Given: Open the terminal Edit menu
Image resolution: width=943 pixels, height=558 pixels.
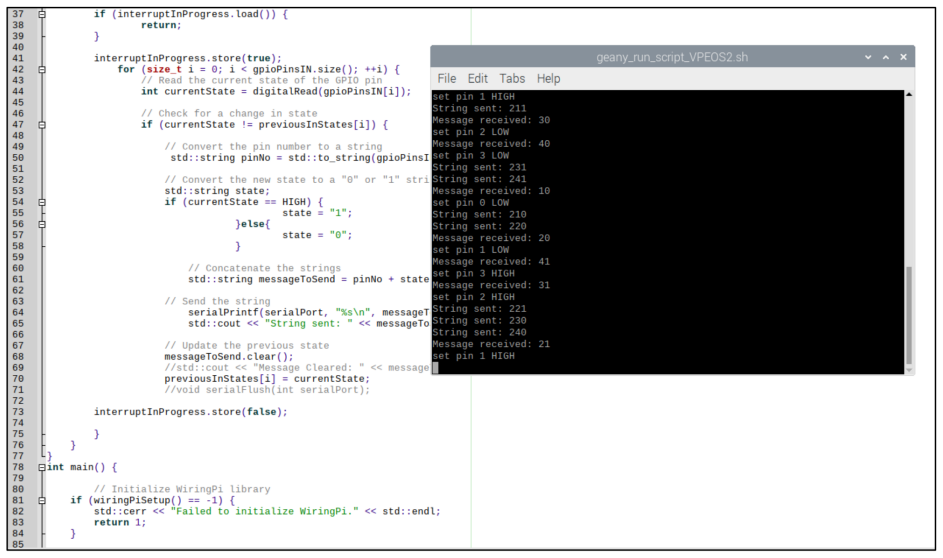Looking at the screenshot, I should click(x=478, y=79).
